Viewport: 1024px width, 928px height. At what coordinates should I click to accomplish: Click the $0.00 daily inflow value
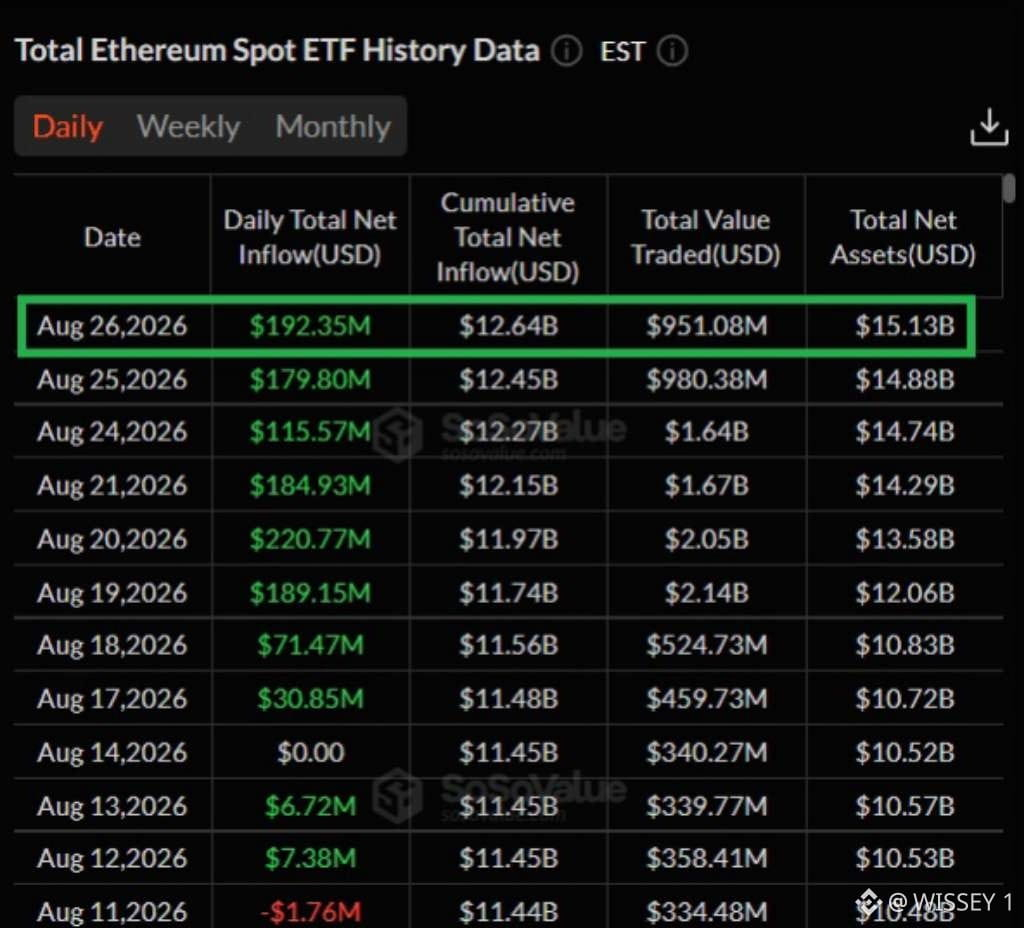click(310, 752)
